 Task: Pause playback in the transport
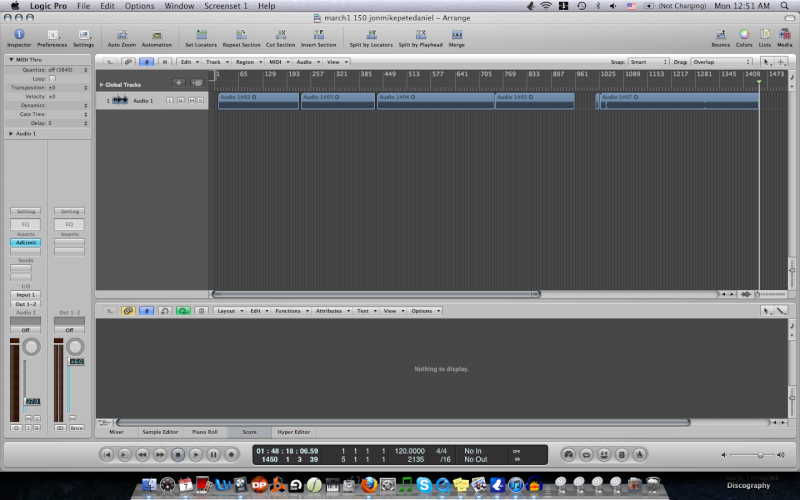click(x=213, y=455)
